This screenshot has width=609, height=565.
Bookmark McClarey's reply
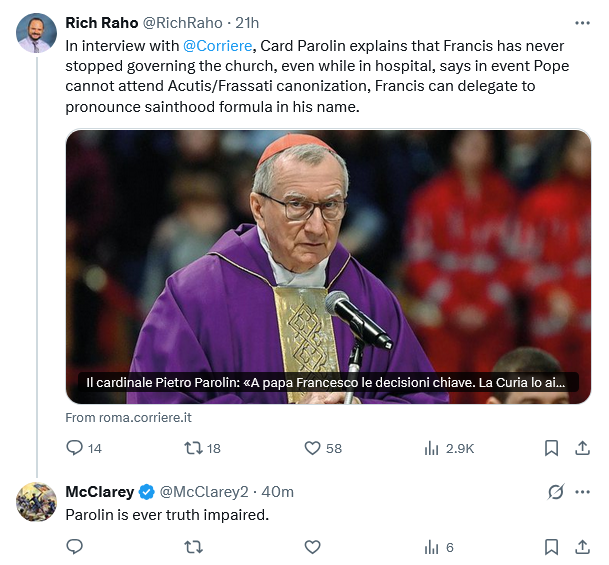coord(552,547)
